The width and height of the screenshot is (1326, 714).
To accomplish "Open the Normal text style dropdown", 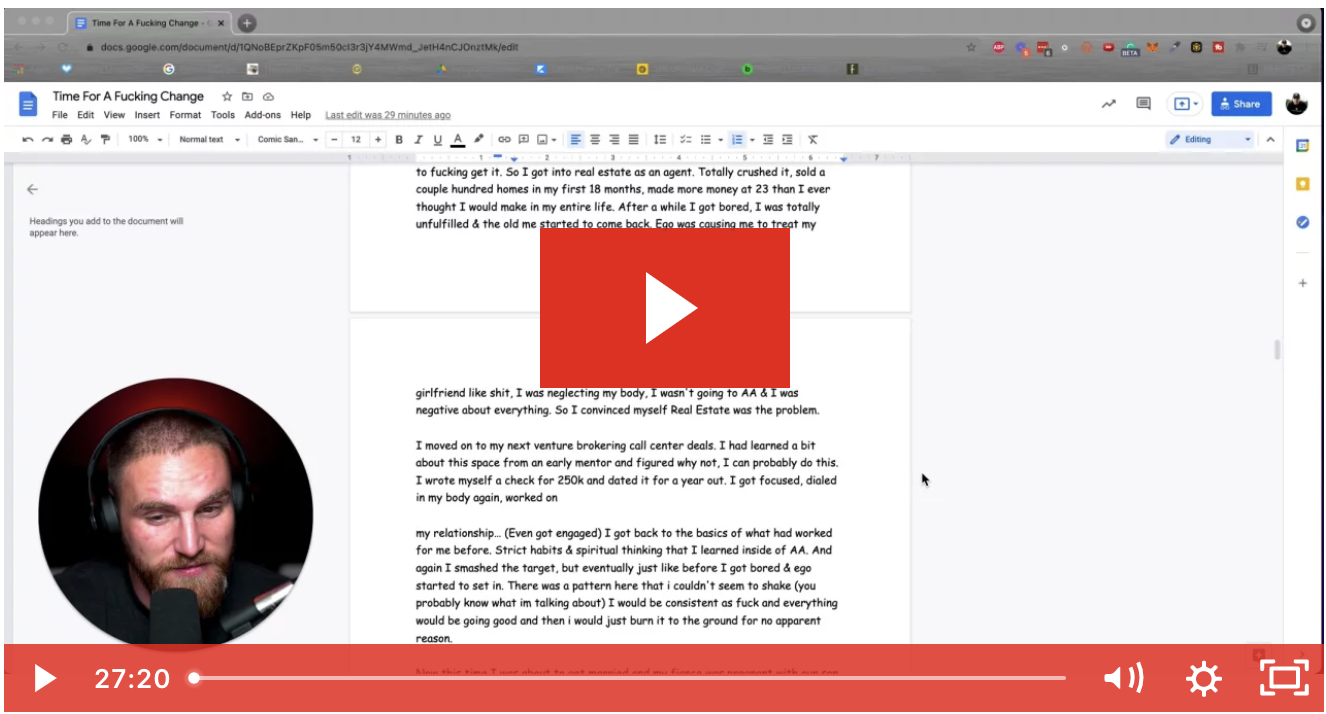I will (209, 140).
